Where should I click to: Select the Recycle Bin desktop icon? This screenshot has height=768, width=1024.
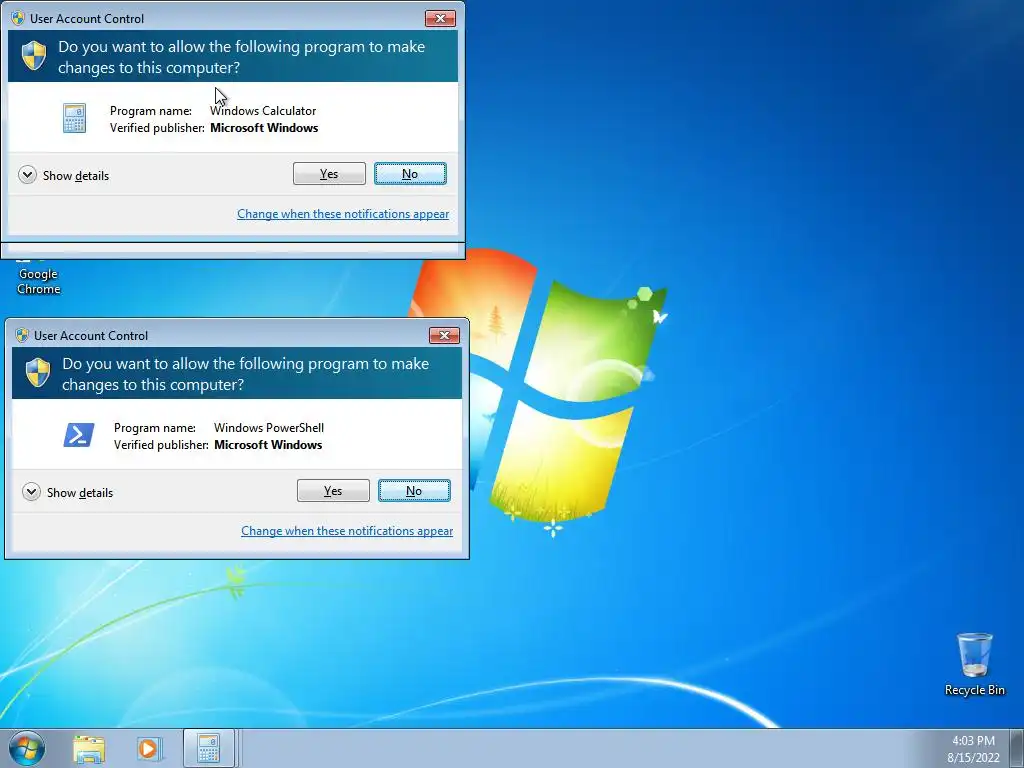974,664
